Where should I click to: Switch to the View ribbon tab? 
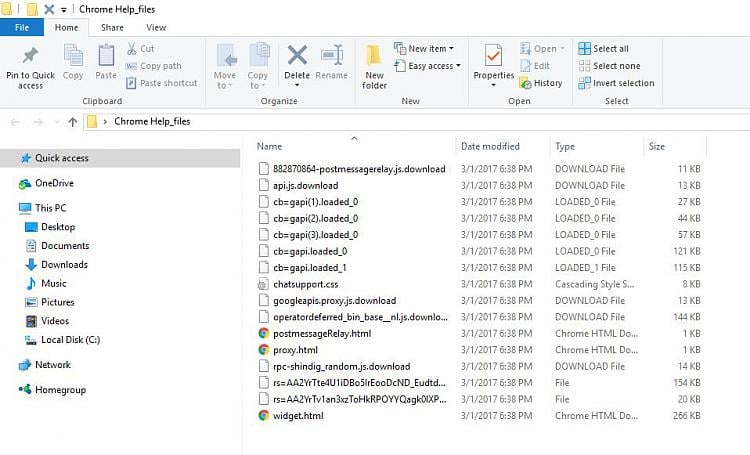(x=156, y=27)
